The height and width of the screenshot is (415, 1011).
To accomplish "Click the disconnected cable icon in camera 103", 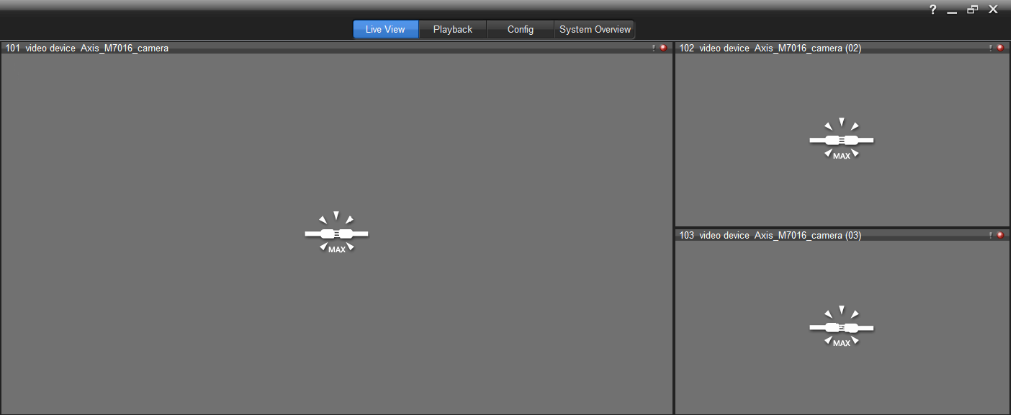I will point(841,327).
